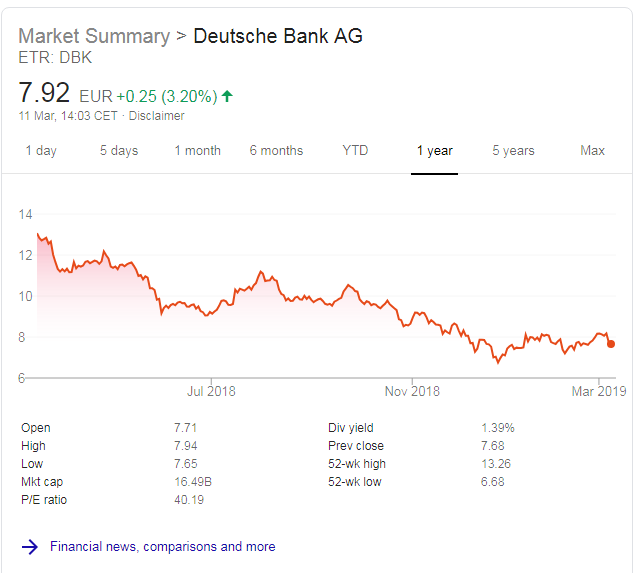View the Max time range
Image resolution: width=641 pixels, height=573 pixels.
click(592, 150)
